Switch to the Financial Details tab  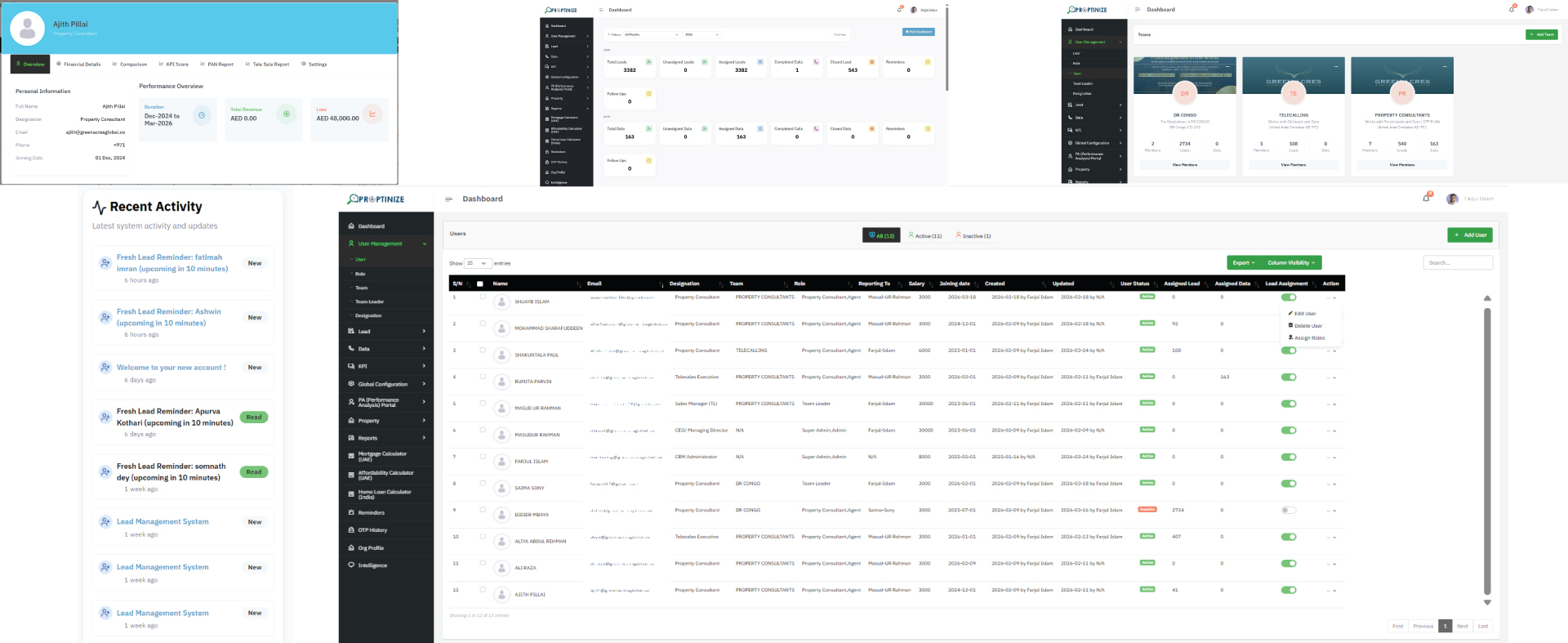tap(78, 64)
